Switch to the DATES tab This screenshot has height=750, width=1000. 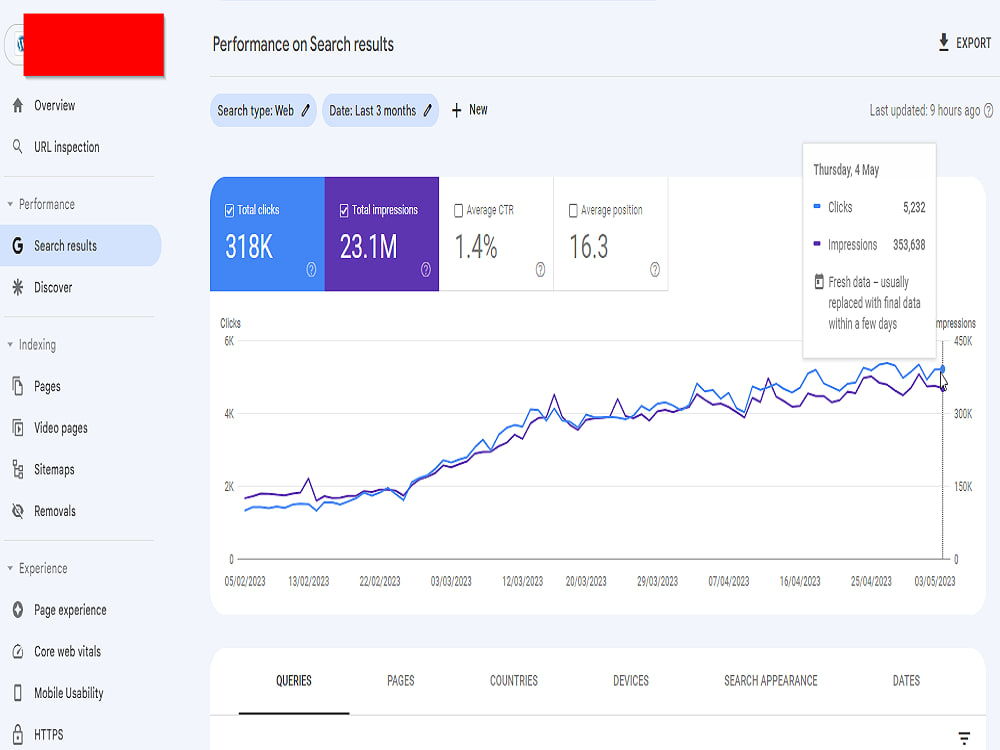pyautogui.click(x=906, y=680)
